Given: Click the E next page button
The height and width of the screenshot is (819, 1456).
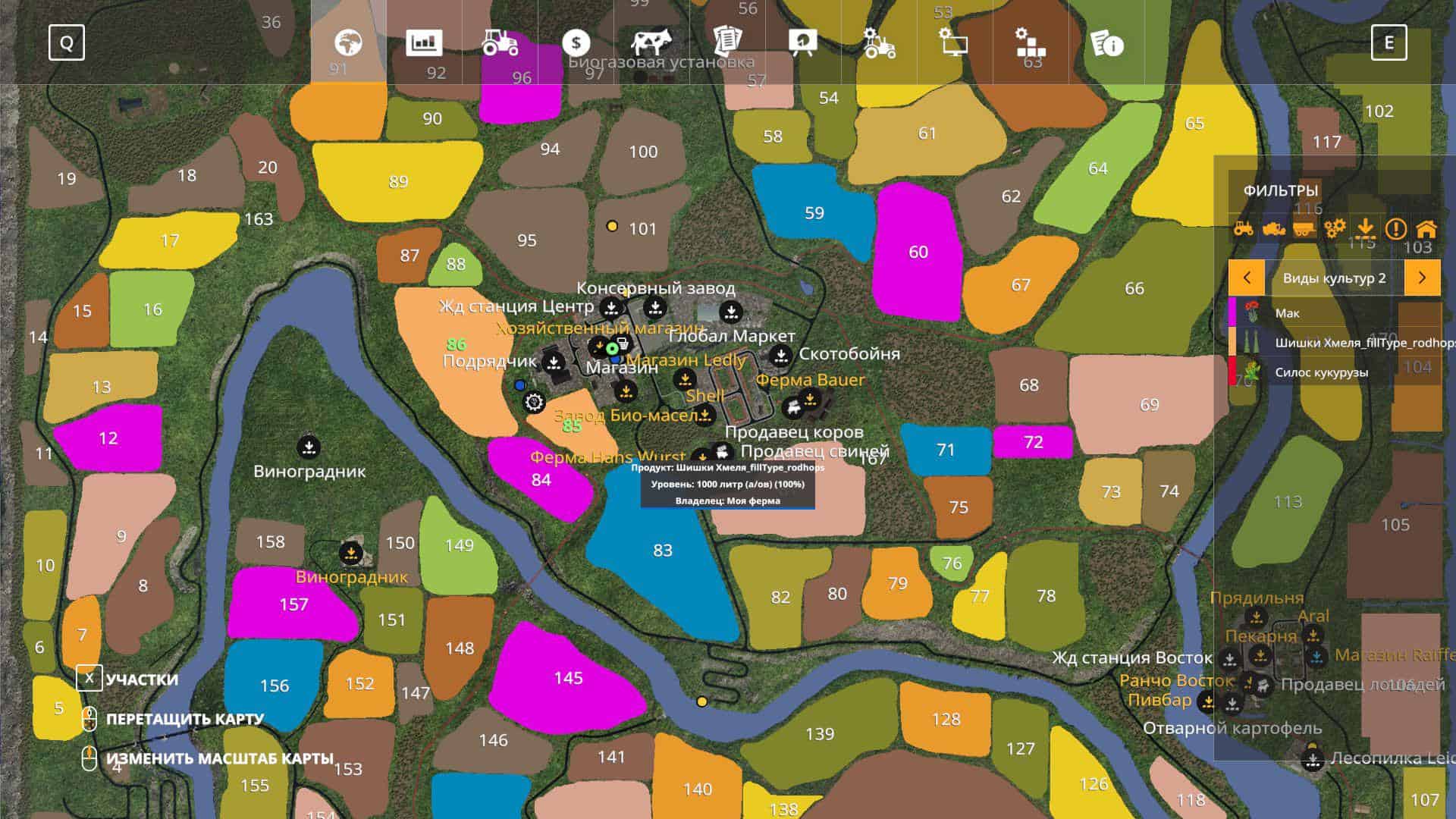Looking at the screenshot, I should click(1389, 42).
